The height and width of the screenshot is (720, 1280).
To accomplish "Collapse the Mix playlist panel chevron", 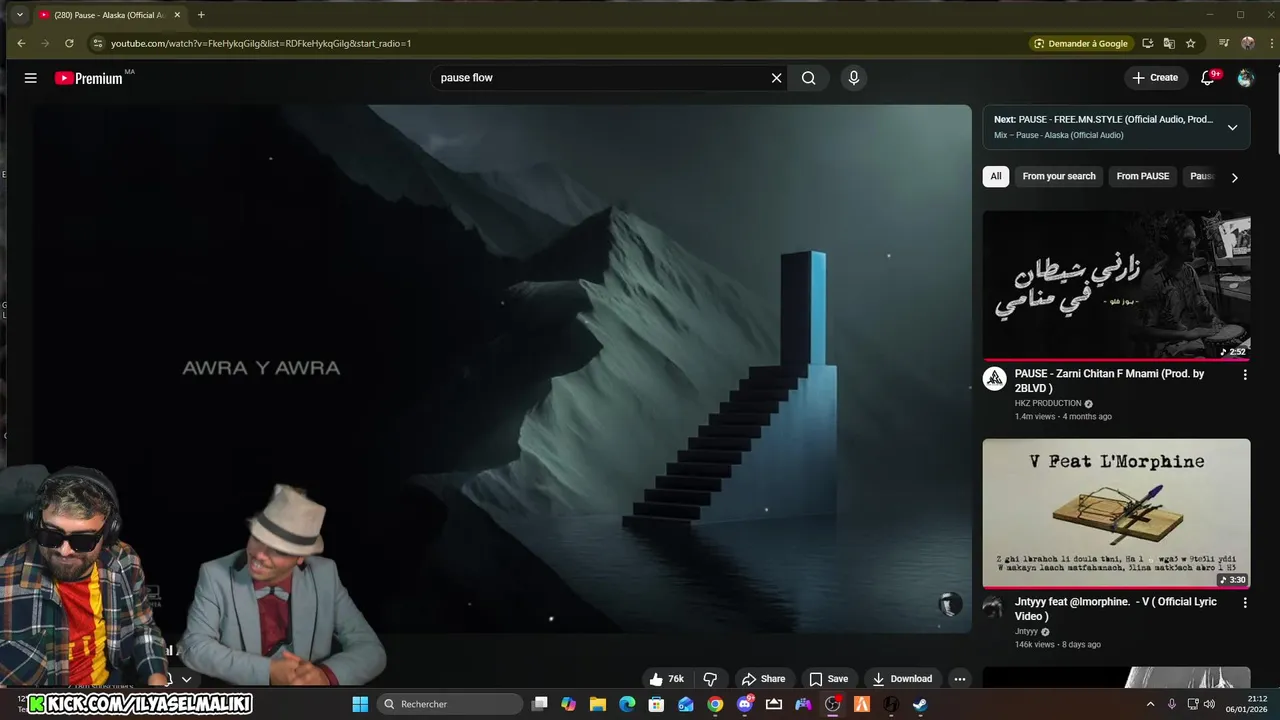I will (1232, 127).
